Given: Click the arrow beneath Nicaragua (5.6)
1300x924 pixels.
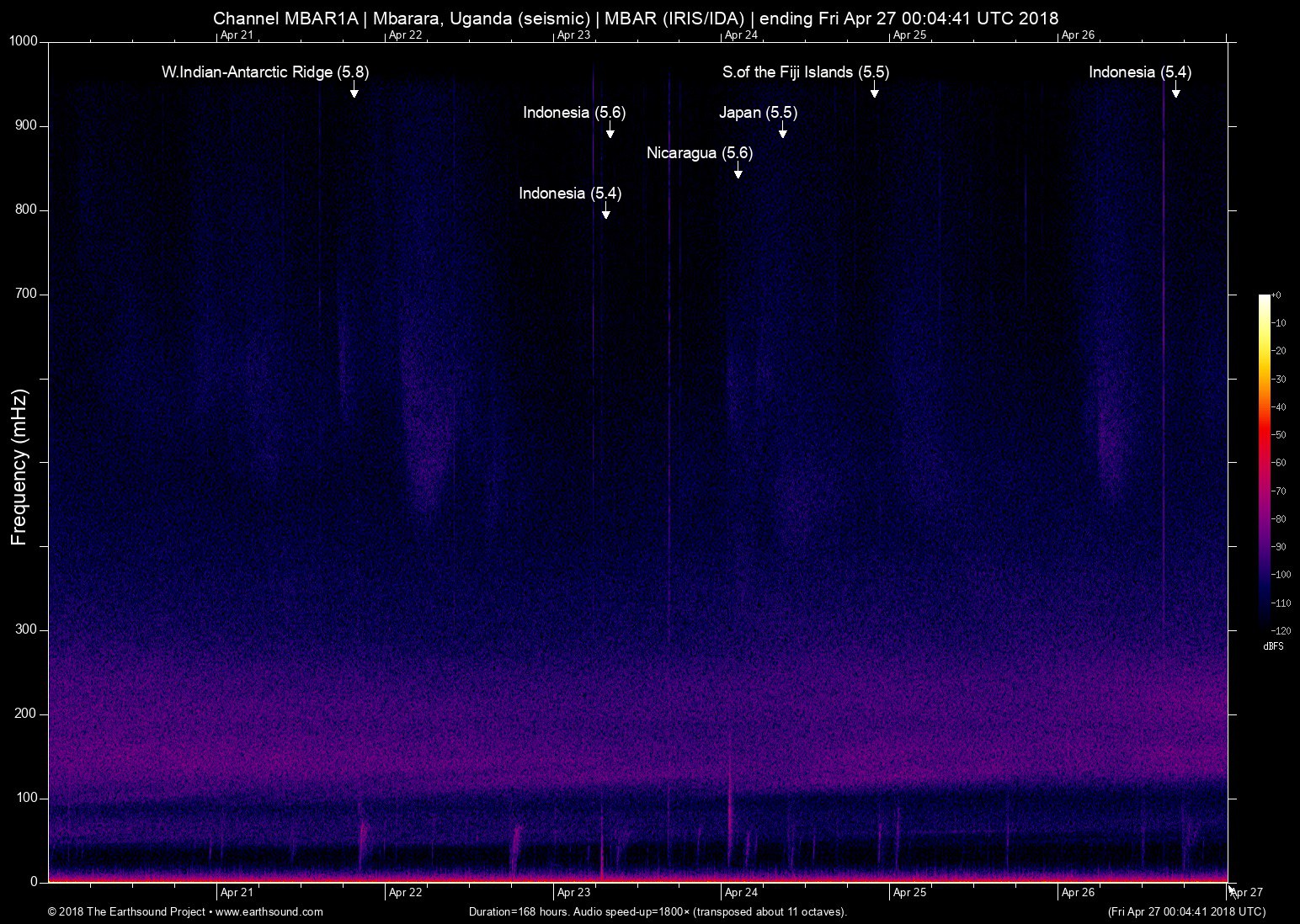Looking at the screenshot, I should pos(738,170).
